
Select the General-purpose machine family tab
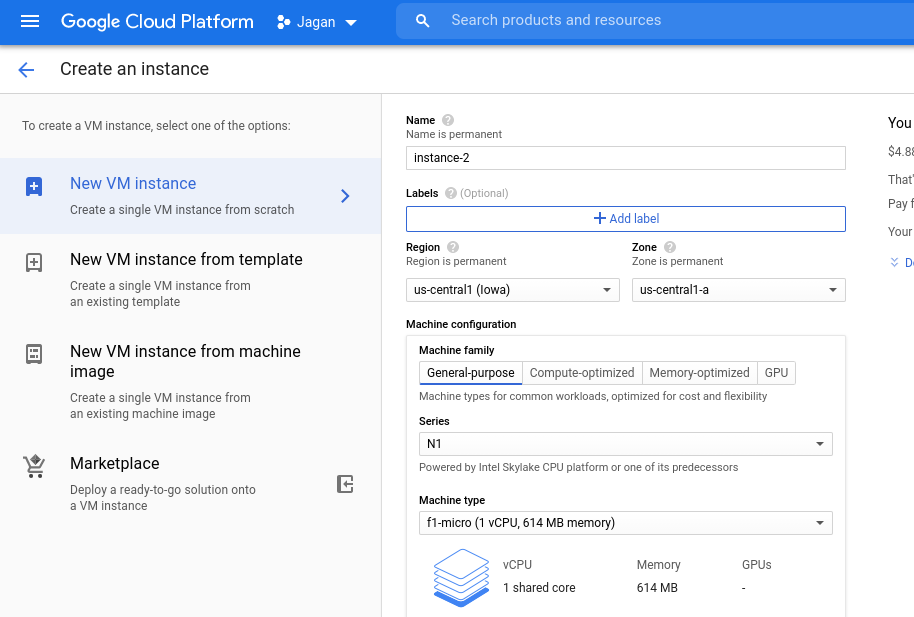[x=470, y=373]
